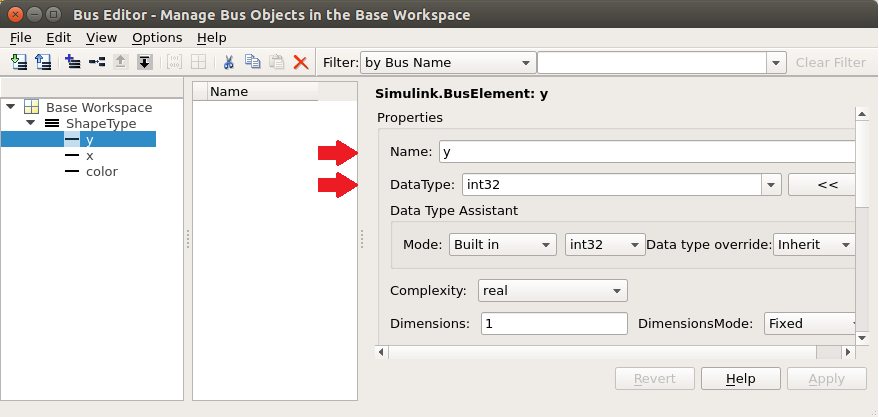Collapse the Base Workspace tree node
The height and width of the screenshot is (417, 879).
tap(11, 106)
